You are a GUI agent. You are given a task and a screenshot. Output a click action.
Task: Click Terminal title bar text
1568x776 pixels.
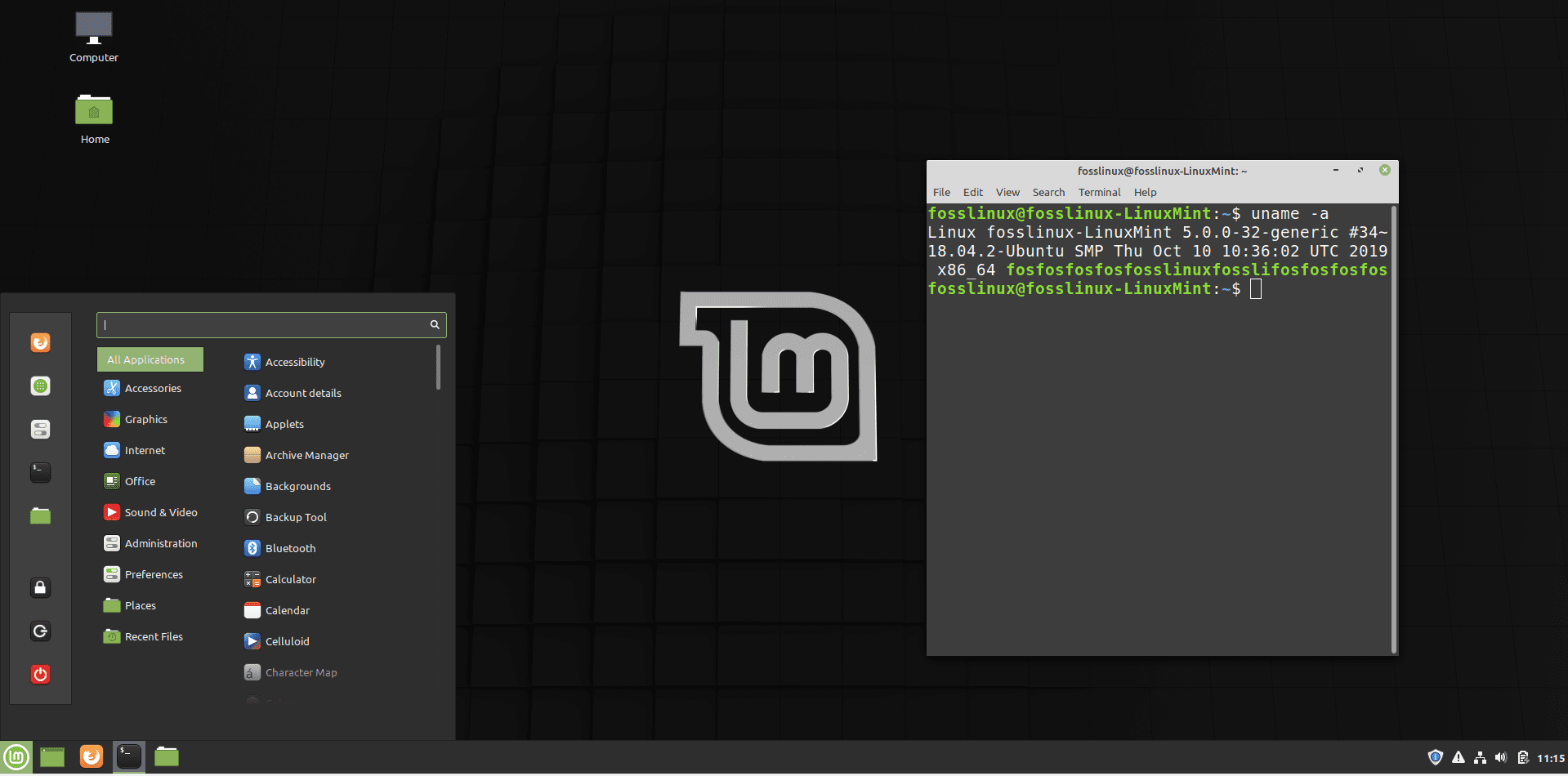(x=1162, y=171)
